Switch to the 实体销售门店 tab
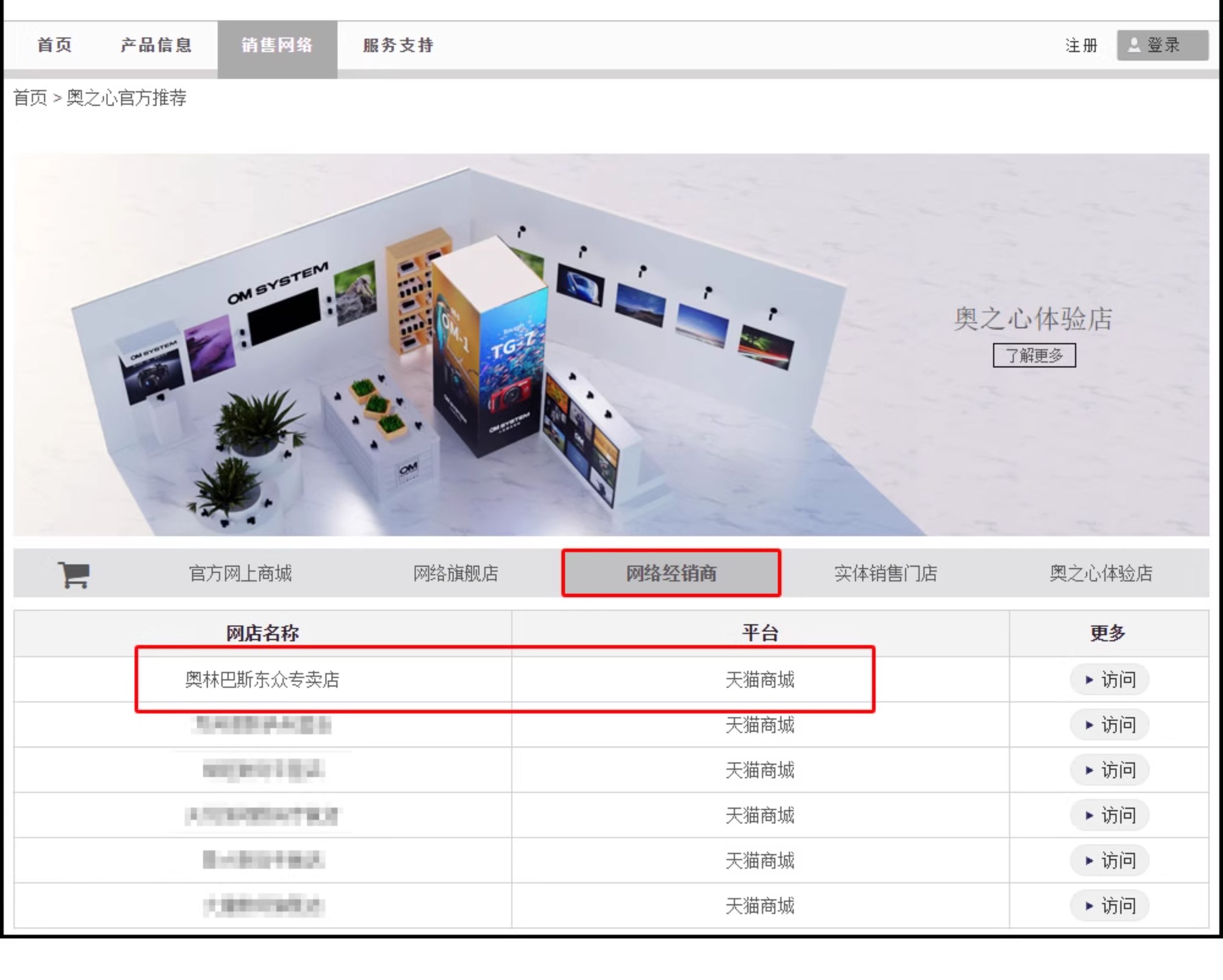 coord(886,573)
